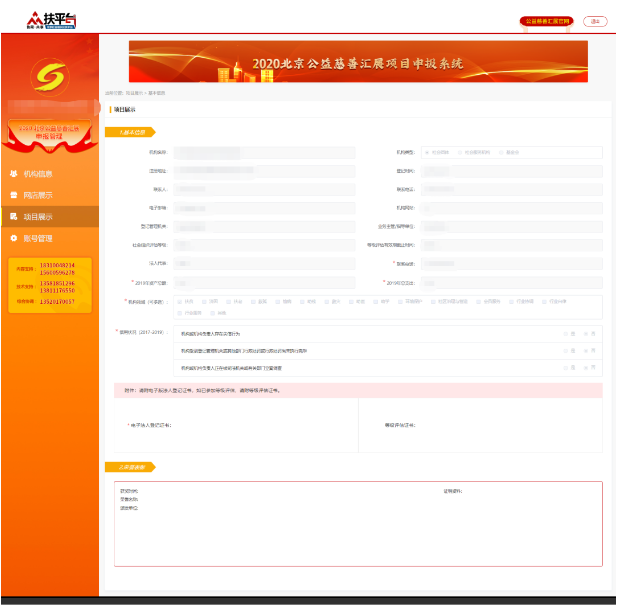Click the 2020北京公益慈善汇展项目申报系统 banner
The image size is (617, 605).
[x=358, y=61]
